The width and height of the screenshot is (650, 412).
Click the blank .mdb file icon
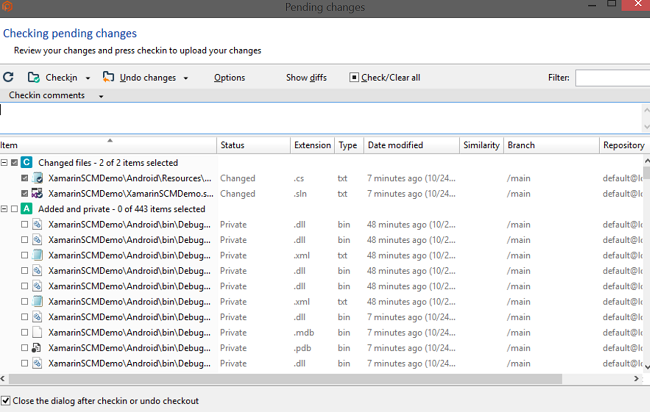(x=37, y=332)
